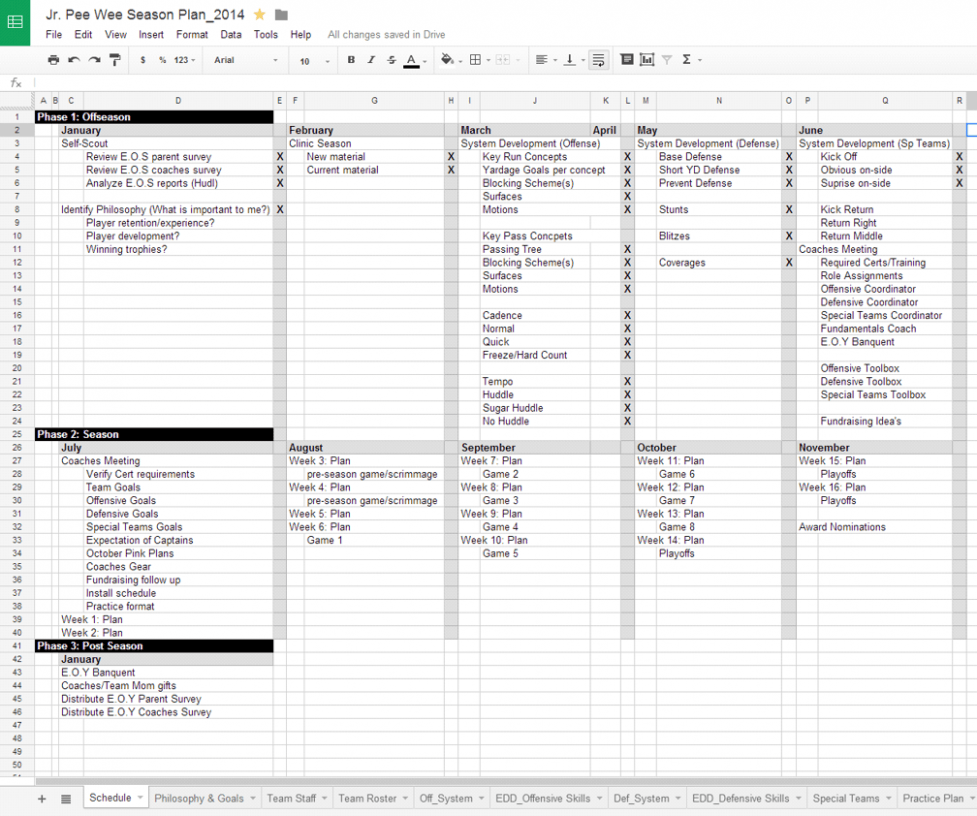This screenshot has width=977, height=816.
Task: Toggle italic text formatting
Action: (x=371, y=60)
